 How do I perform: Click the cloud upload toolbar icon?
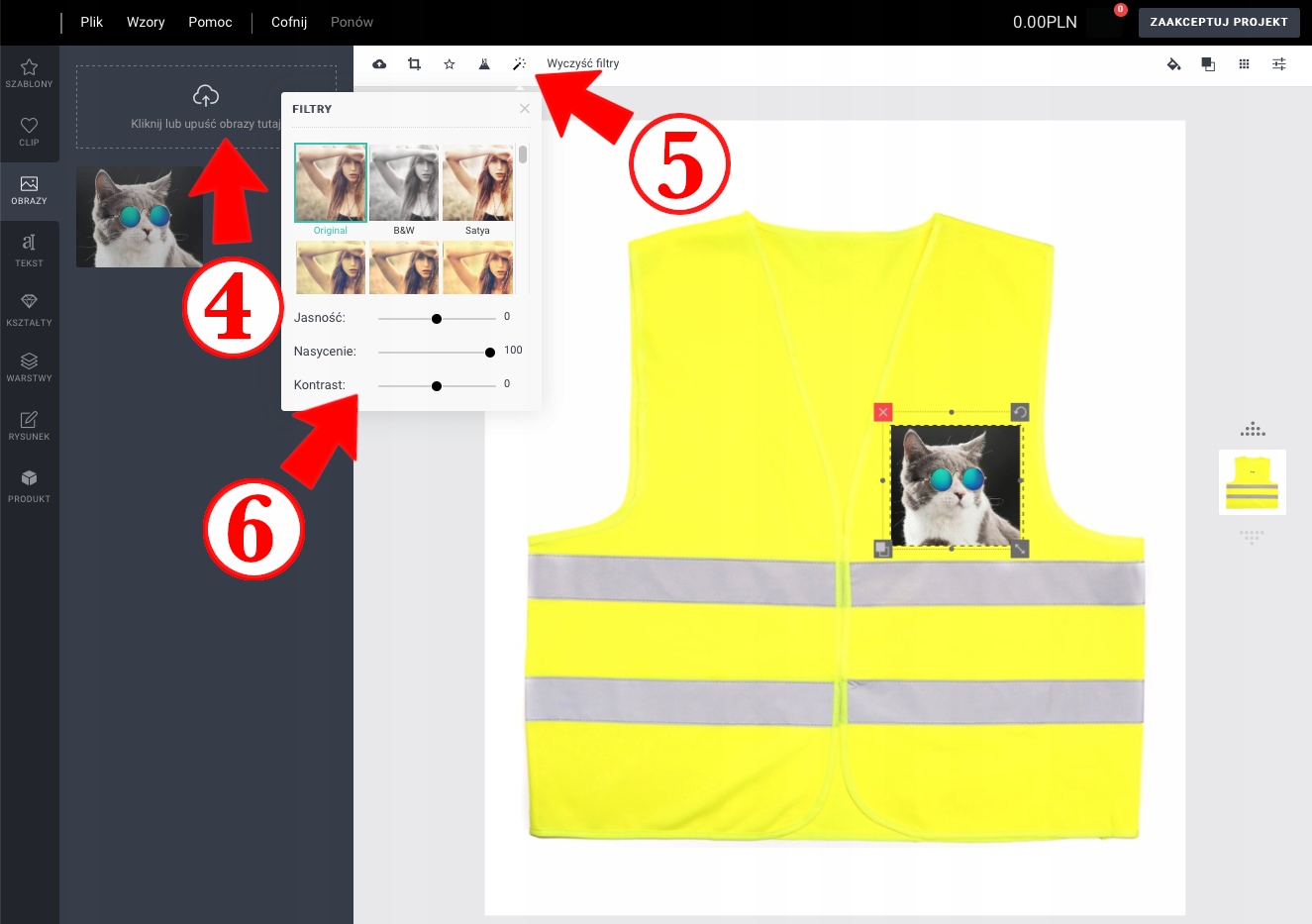(x=379, y=64)
